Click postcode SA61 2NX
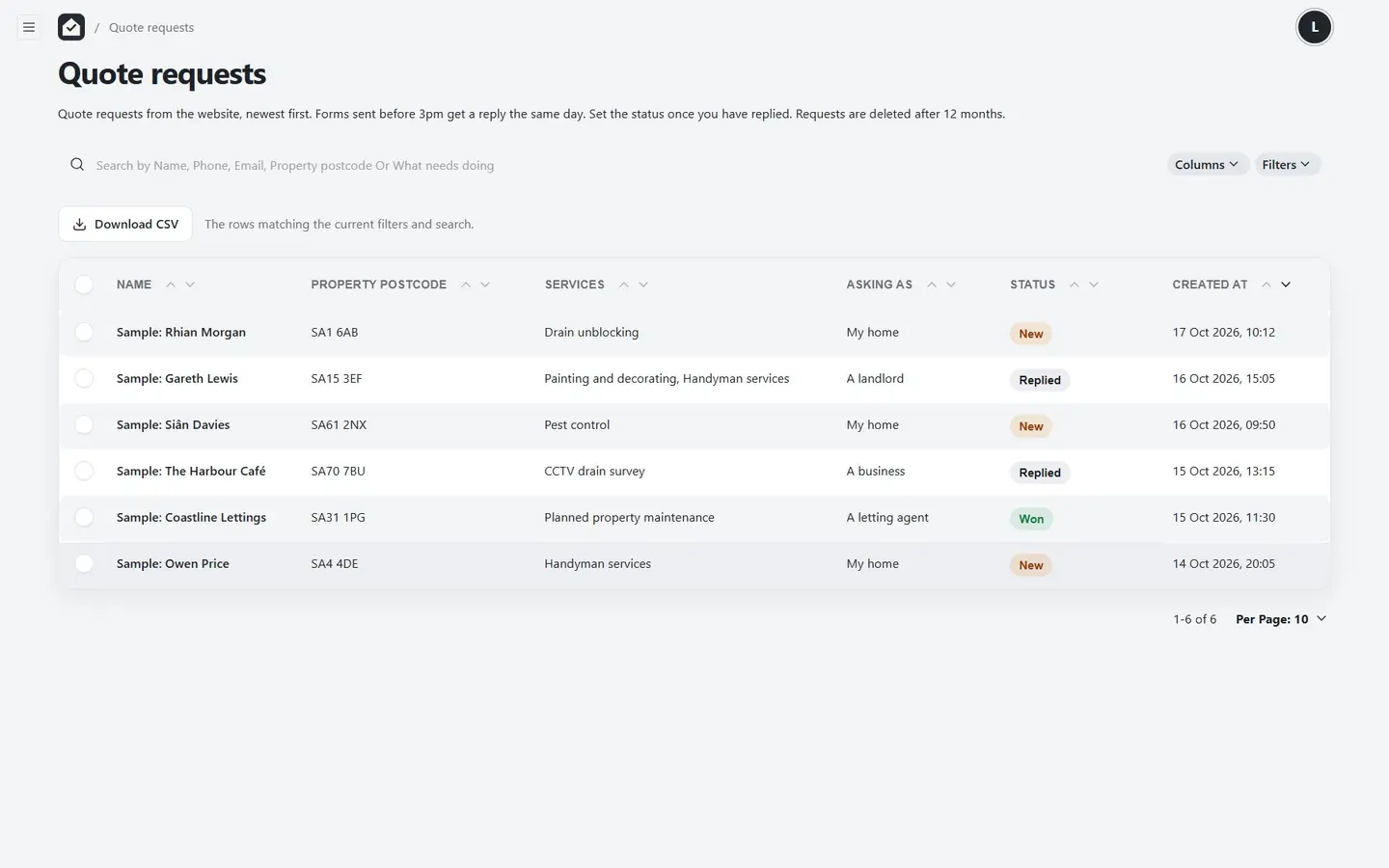Image resolution: width=1389 pixels, height=868 pixels. point(339,424)
